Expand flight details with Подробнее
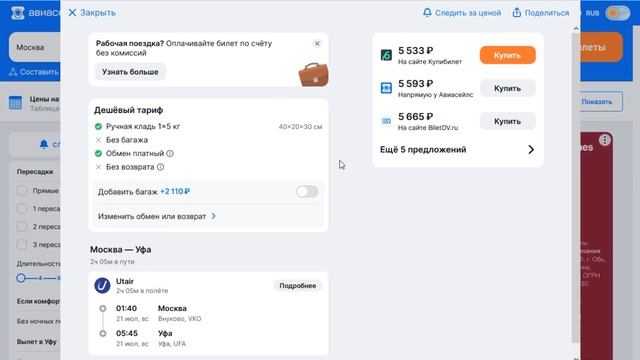The image size is (640, 360). tap(298, 286)
